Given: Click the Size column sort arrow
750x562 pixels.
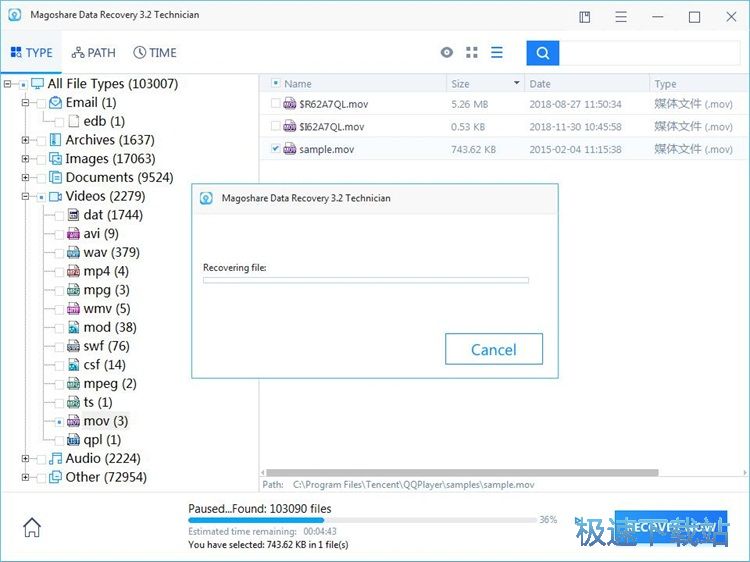Looking at the screenshot, I should (x=517, y=83).
